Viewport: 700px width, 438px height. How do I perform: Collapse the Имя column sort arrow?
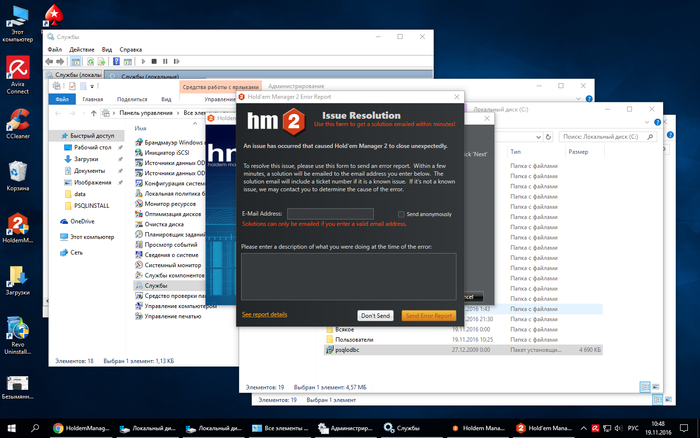pos(195,123)
